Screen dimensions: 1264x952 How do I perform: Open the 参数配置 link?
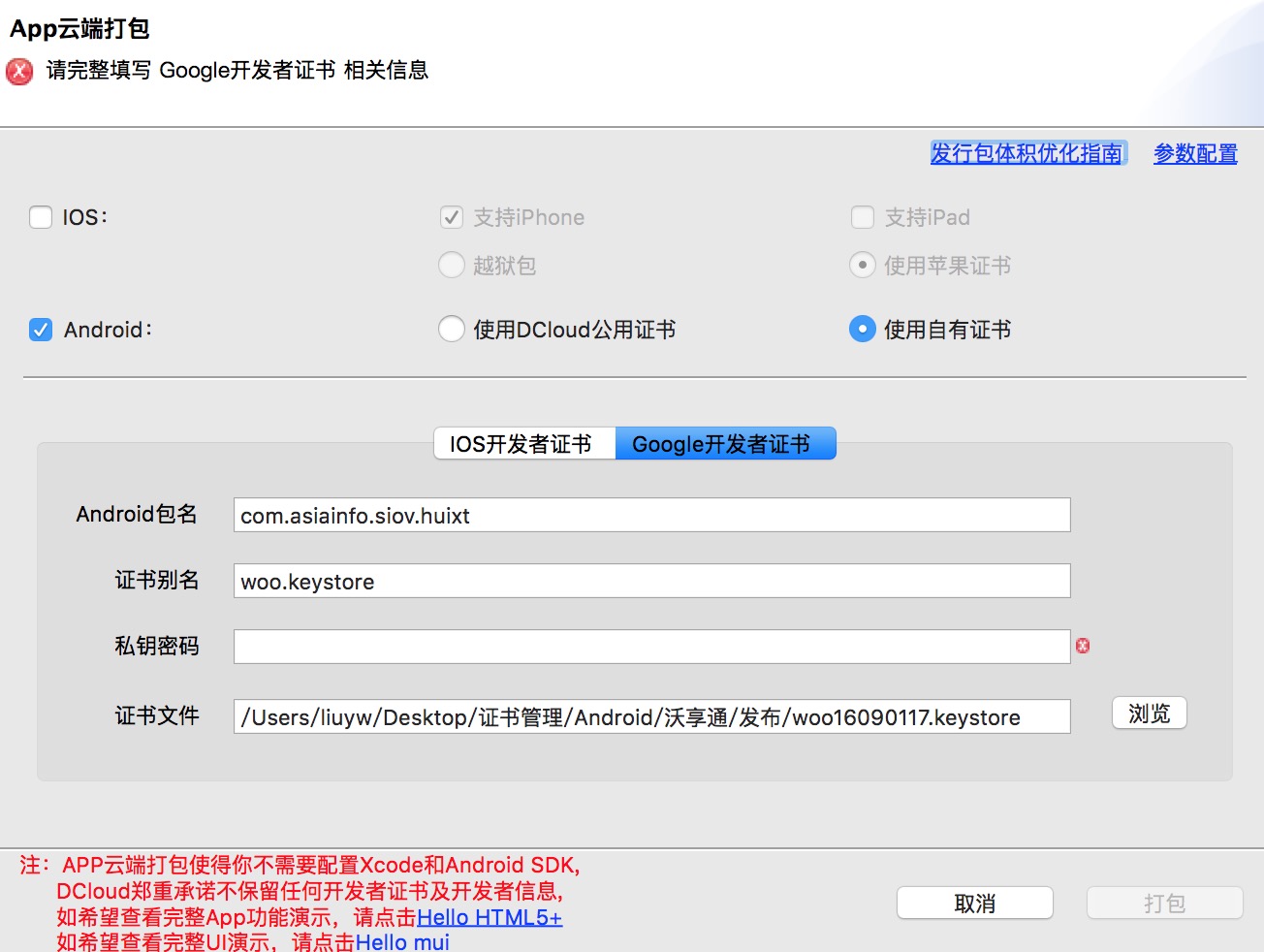(x=1195, y=153)
